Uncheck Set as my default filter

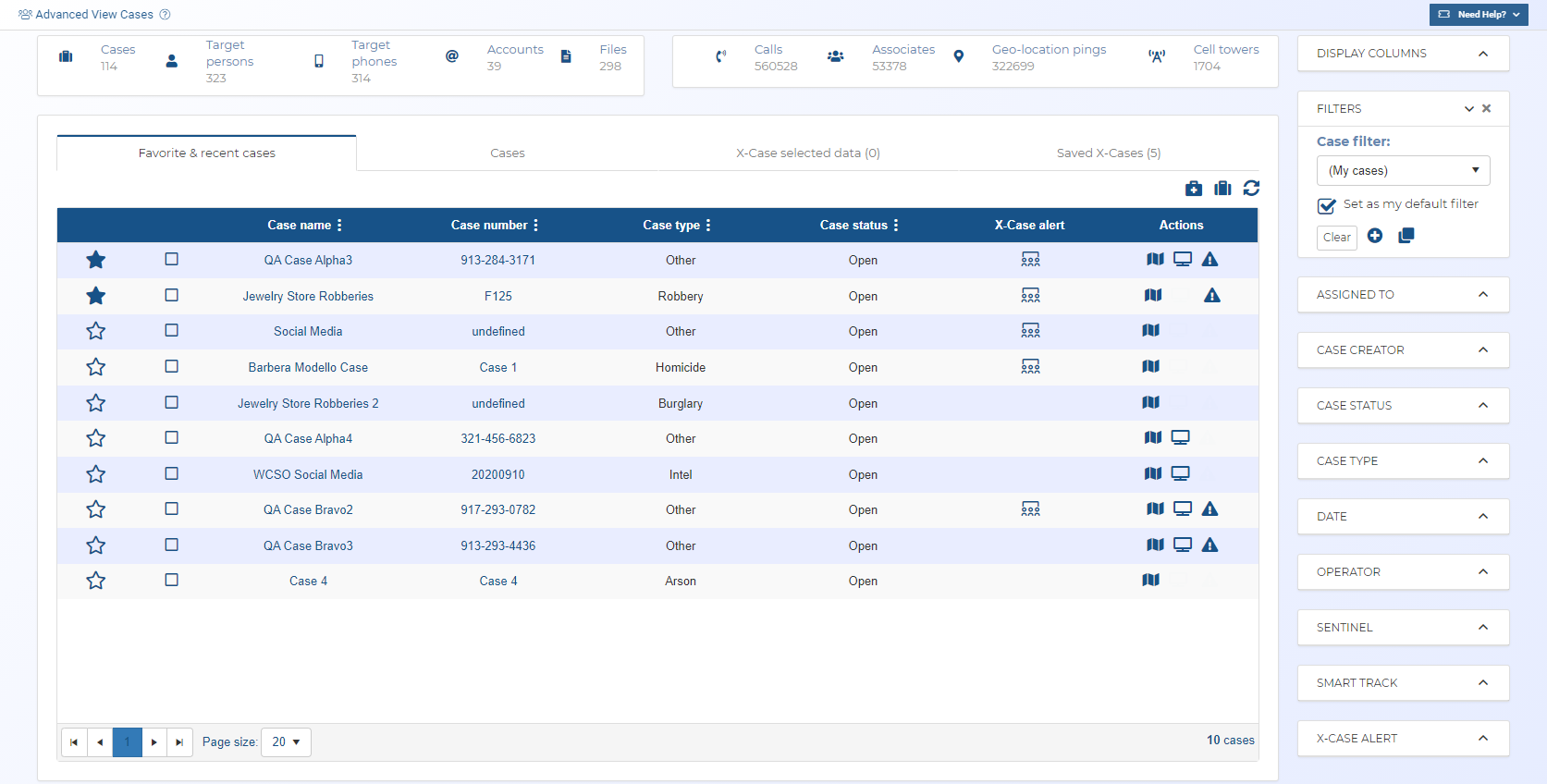coord(1327,205)
